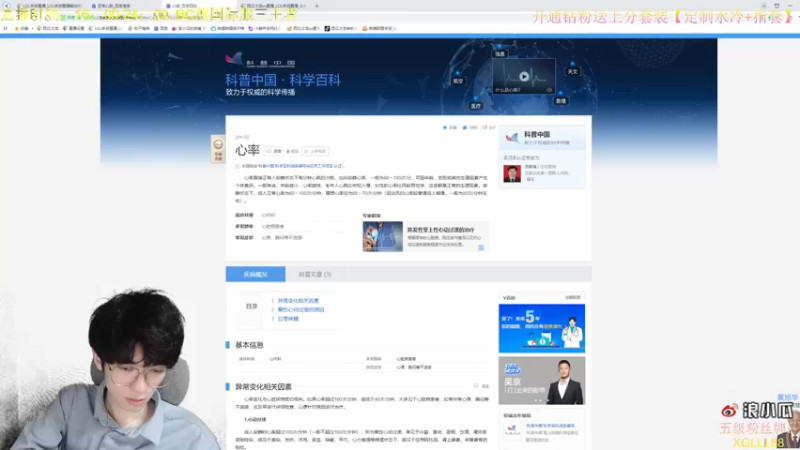Open the side tab with smiley icon
This screenshot has height=450, width=800.
point(218,149)
